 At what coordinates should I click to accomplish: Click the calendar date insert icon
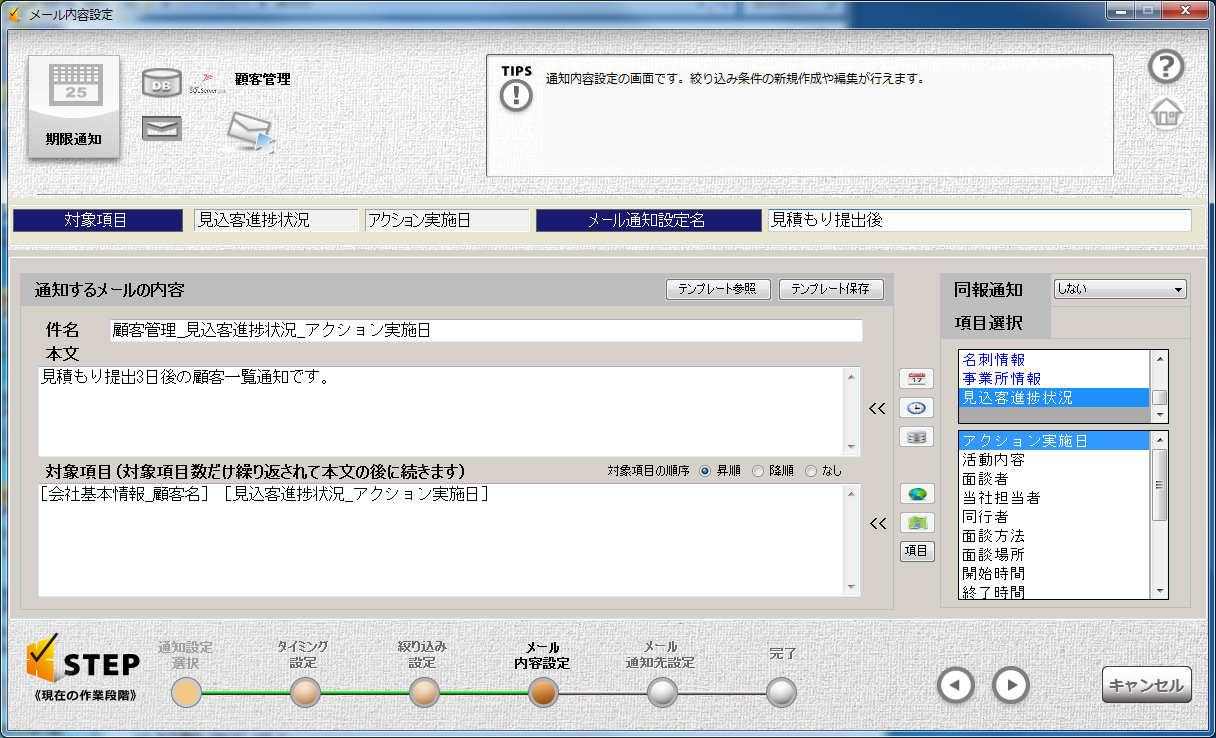916,379
